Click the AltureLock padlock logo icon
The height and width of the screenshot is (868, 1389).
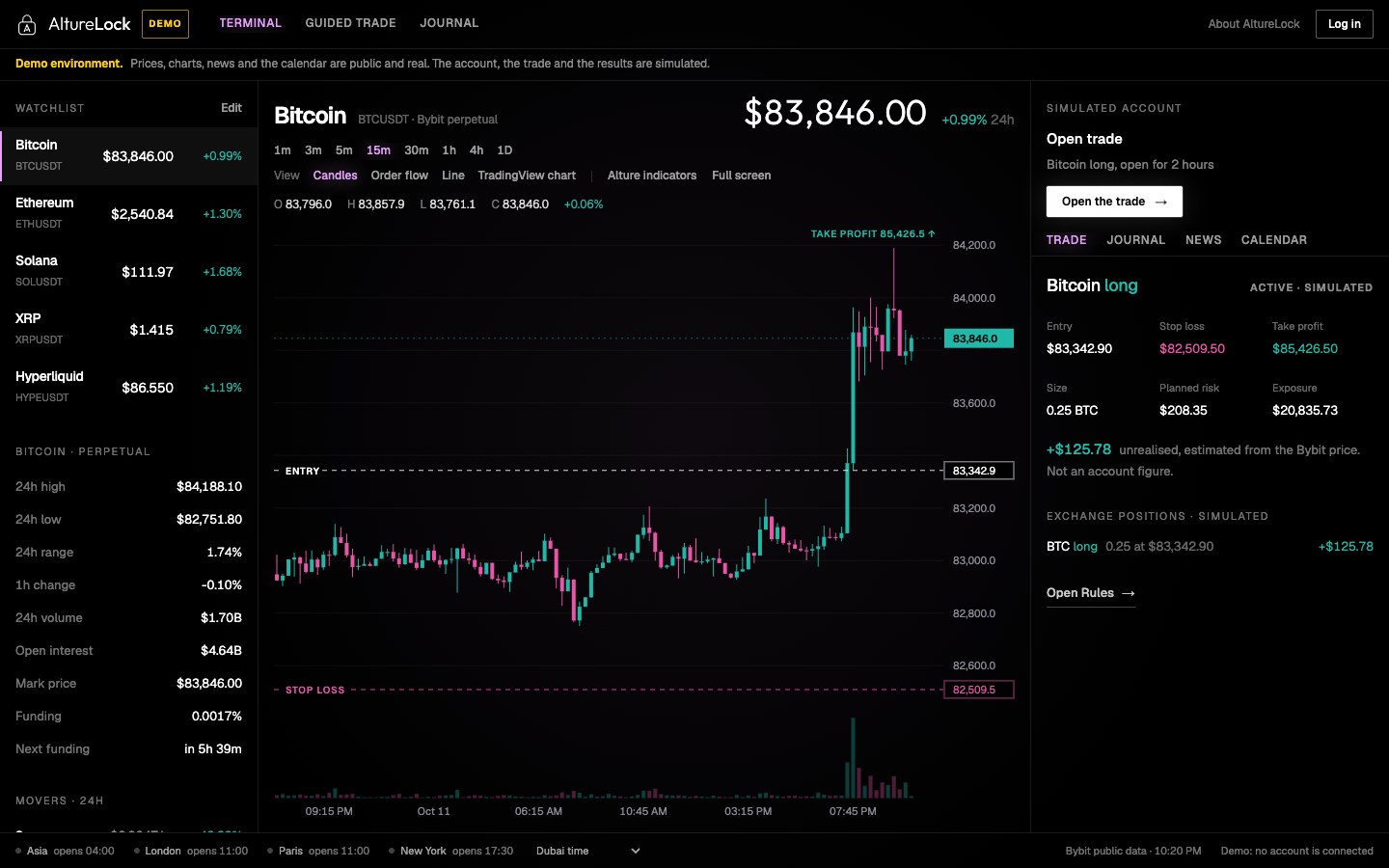click(27, 24)
